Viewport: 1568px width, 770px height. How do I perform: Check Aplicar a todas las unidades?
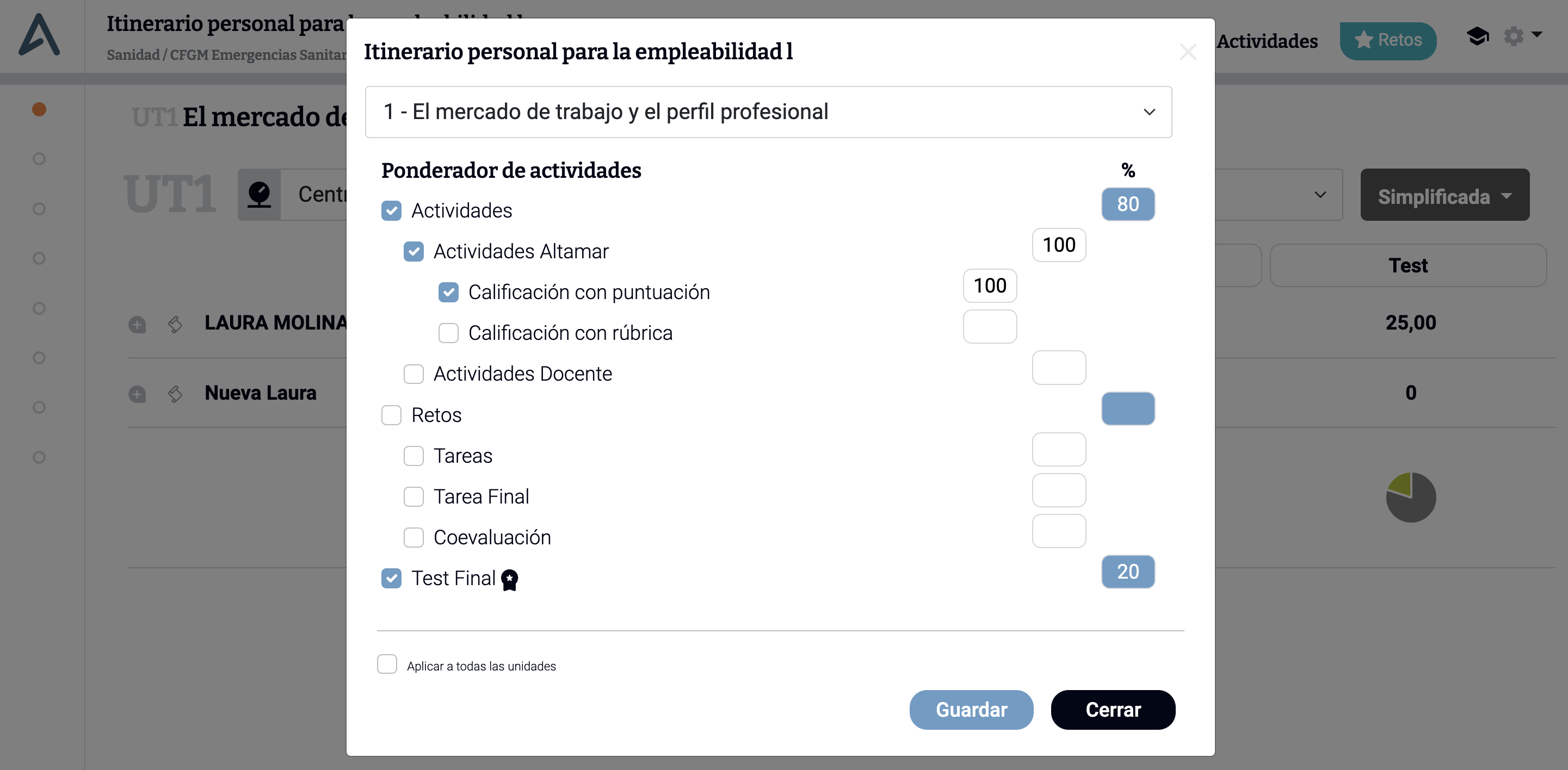(x=387, y=664)
